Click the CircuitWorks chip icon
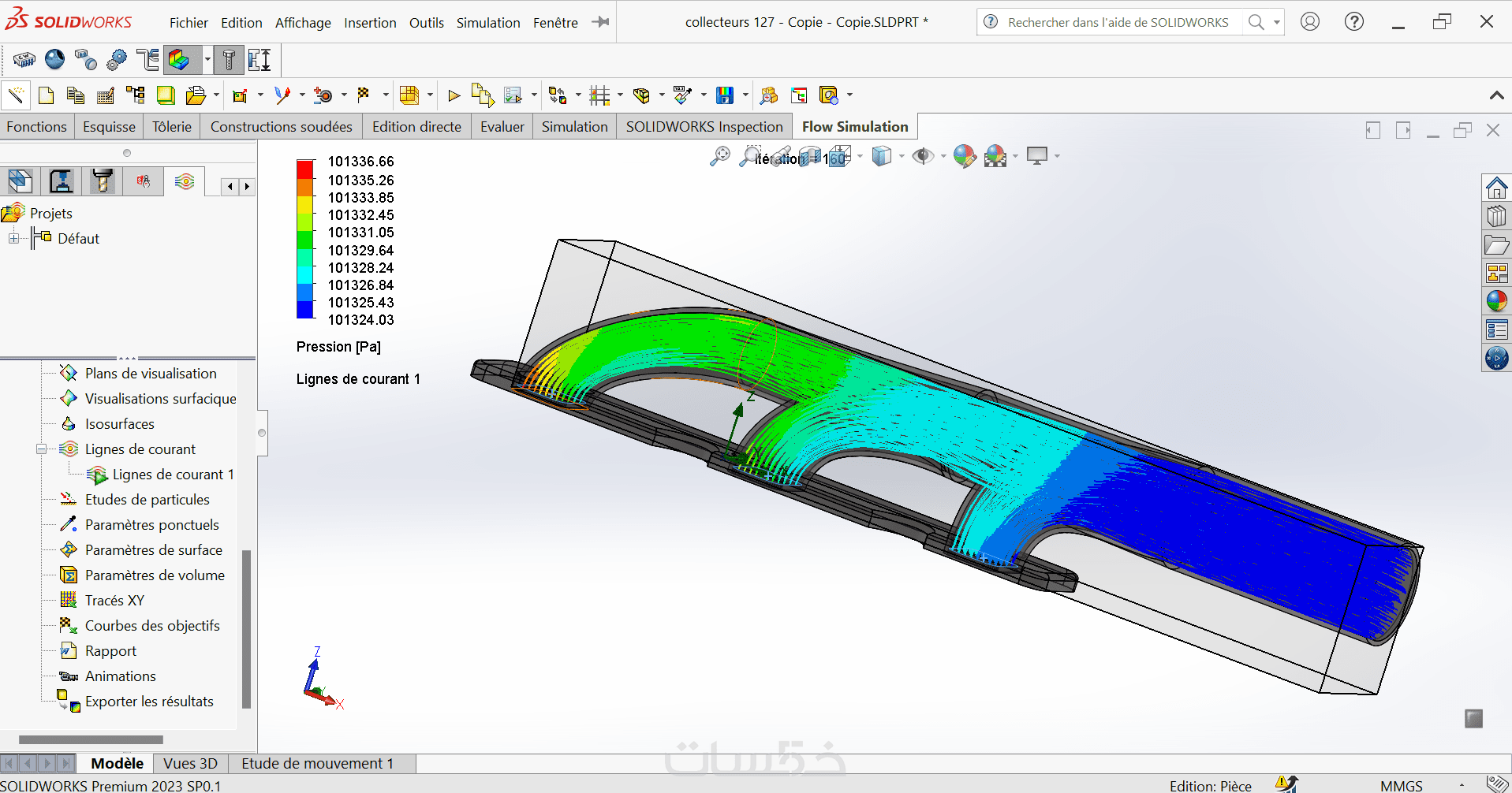This screenshot has height=793, width=1512. tap(24, 59)
